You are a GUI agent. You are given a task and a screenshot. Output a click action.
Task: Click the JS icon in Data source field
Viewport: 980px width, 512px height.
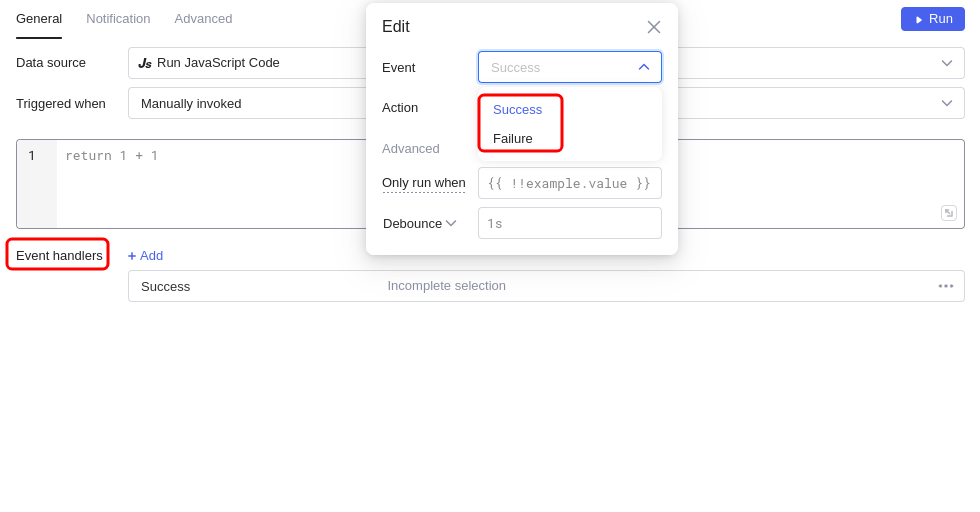pyautogui.click(x=145, y=63)
